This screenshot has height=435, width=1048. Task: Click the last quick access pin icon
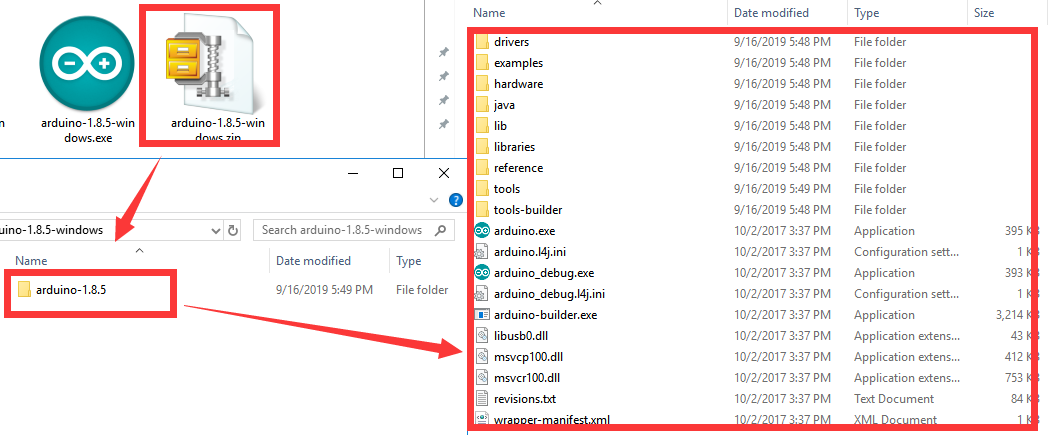point(443,124)
